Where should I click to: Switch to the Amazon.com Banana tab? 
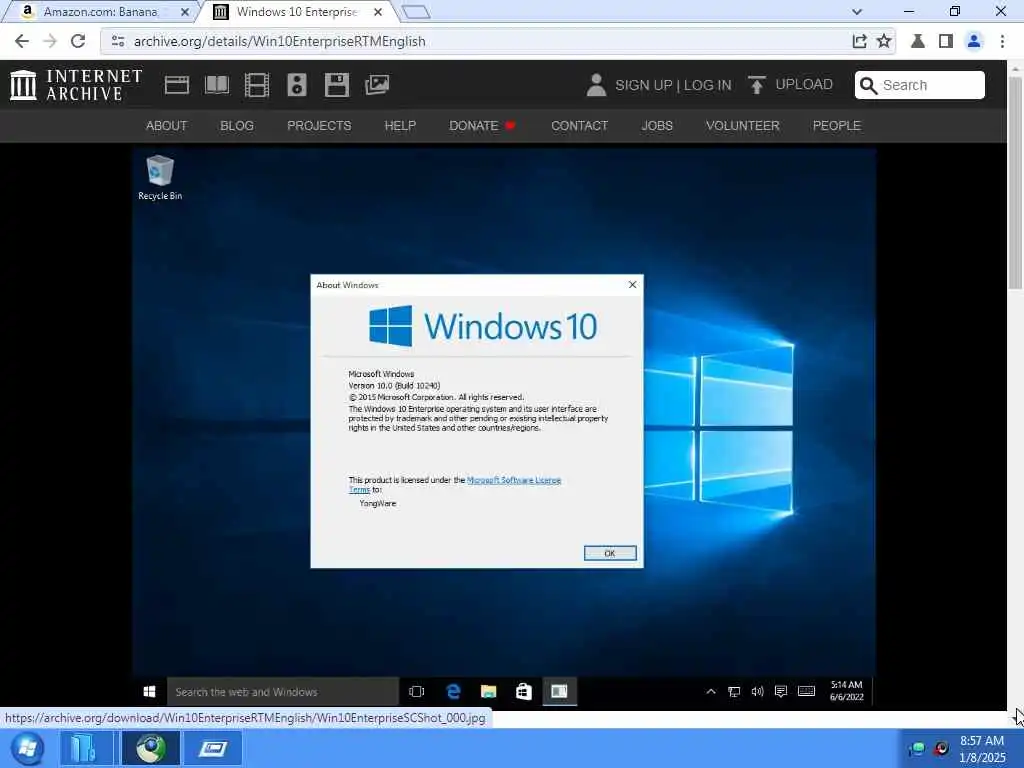(x=99, y=12)
